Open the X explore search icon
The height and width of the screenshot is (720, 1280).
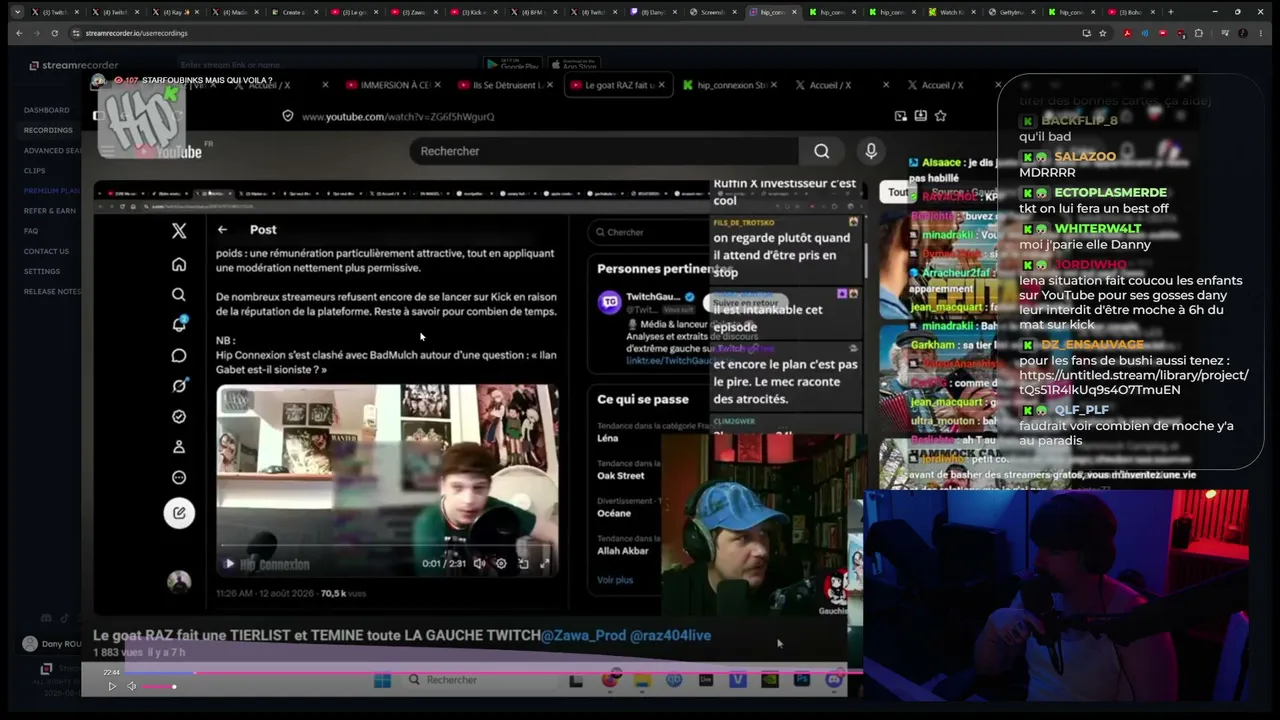click(179, 295)
